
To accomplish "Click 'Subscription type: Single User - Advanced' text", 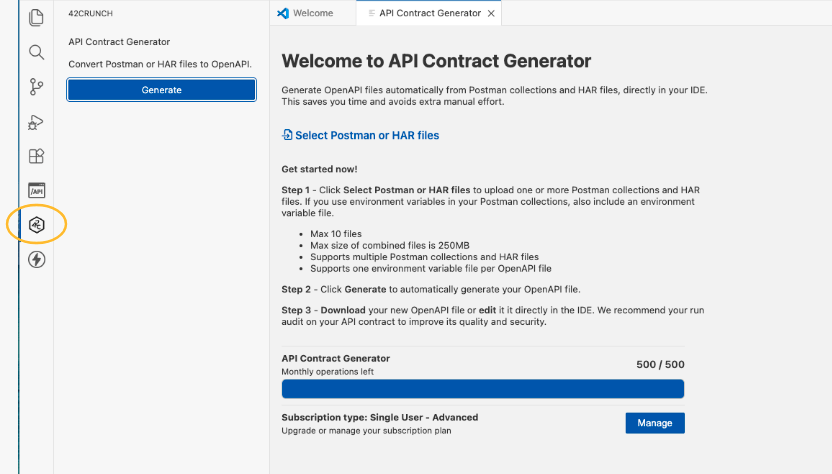I will [x=379, y=417].
